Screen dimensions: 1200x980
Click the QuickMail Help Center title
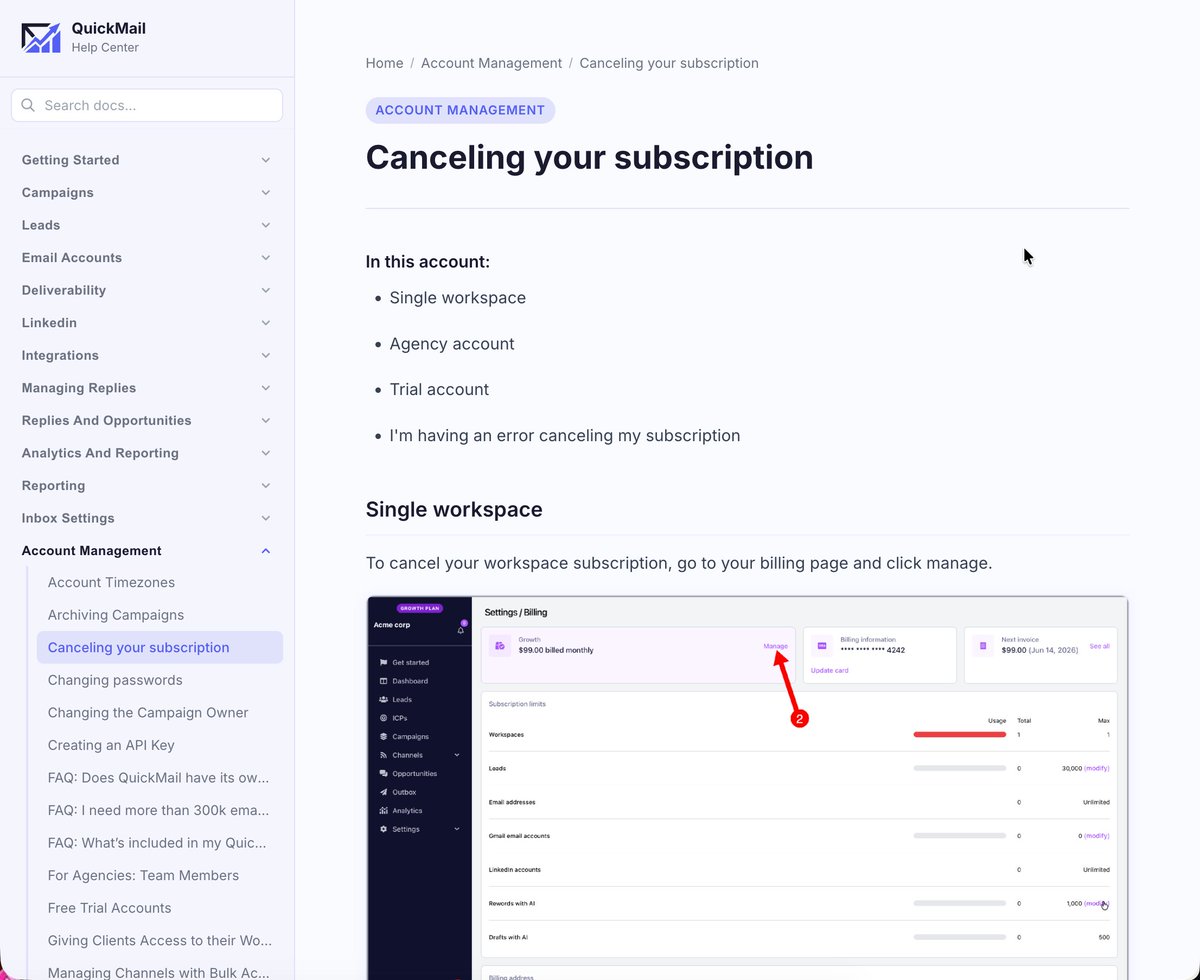pos(108,37)
